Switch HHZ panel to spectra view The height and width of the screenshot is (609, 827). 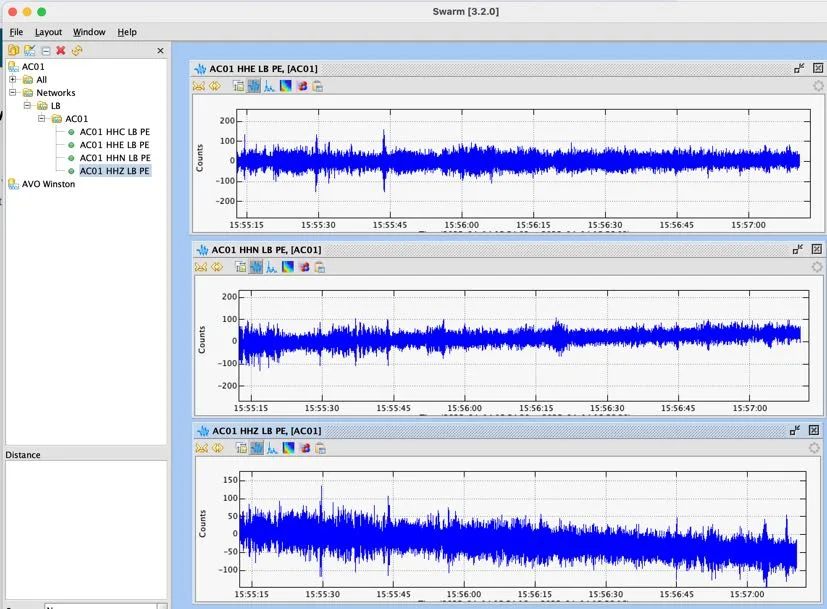(272, 448)
